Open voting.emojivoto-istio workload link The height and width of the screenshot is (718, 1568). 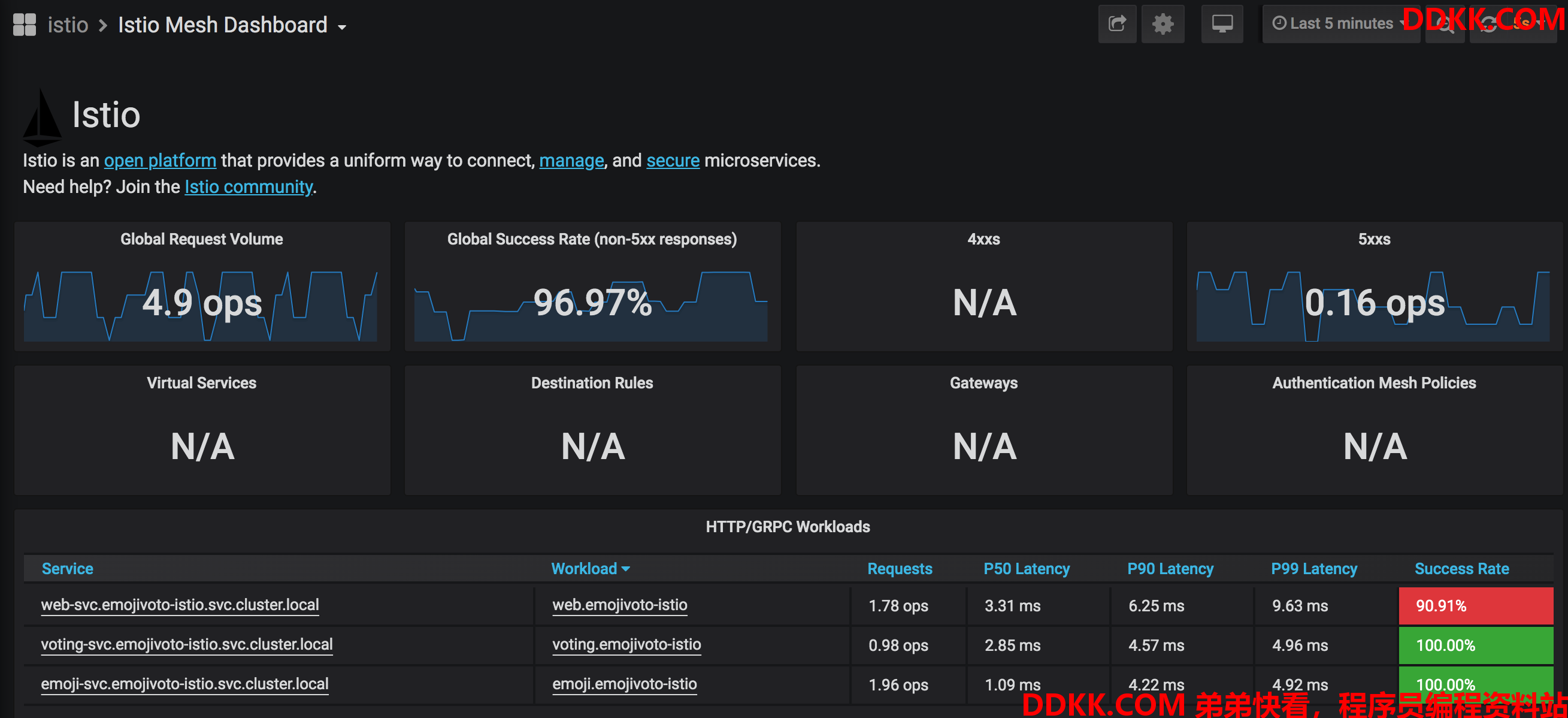(626, 645)
